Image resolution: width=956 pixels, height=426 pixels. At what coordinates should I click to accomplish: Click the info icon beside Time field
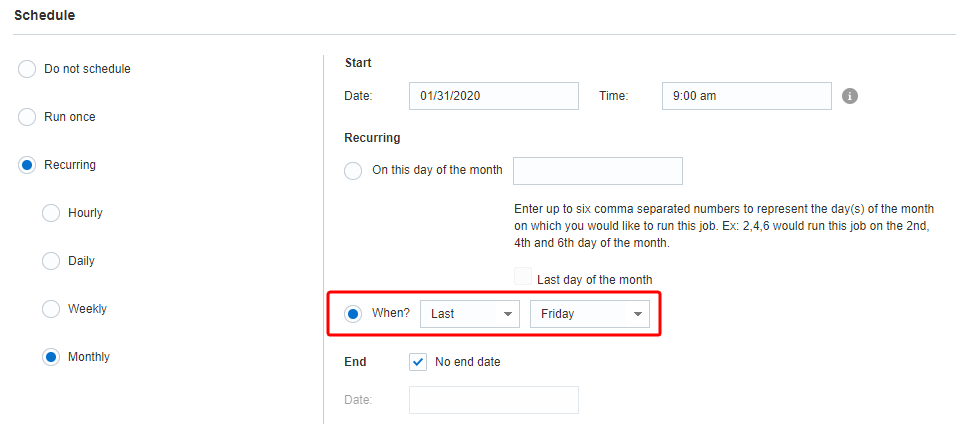[850, 96]
